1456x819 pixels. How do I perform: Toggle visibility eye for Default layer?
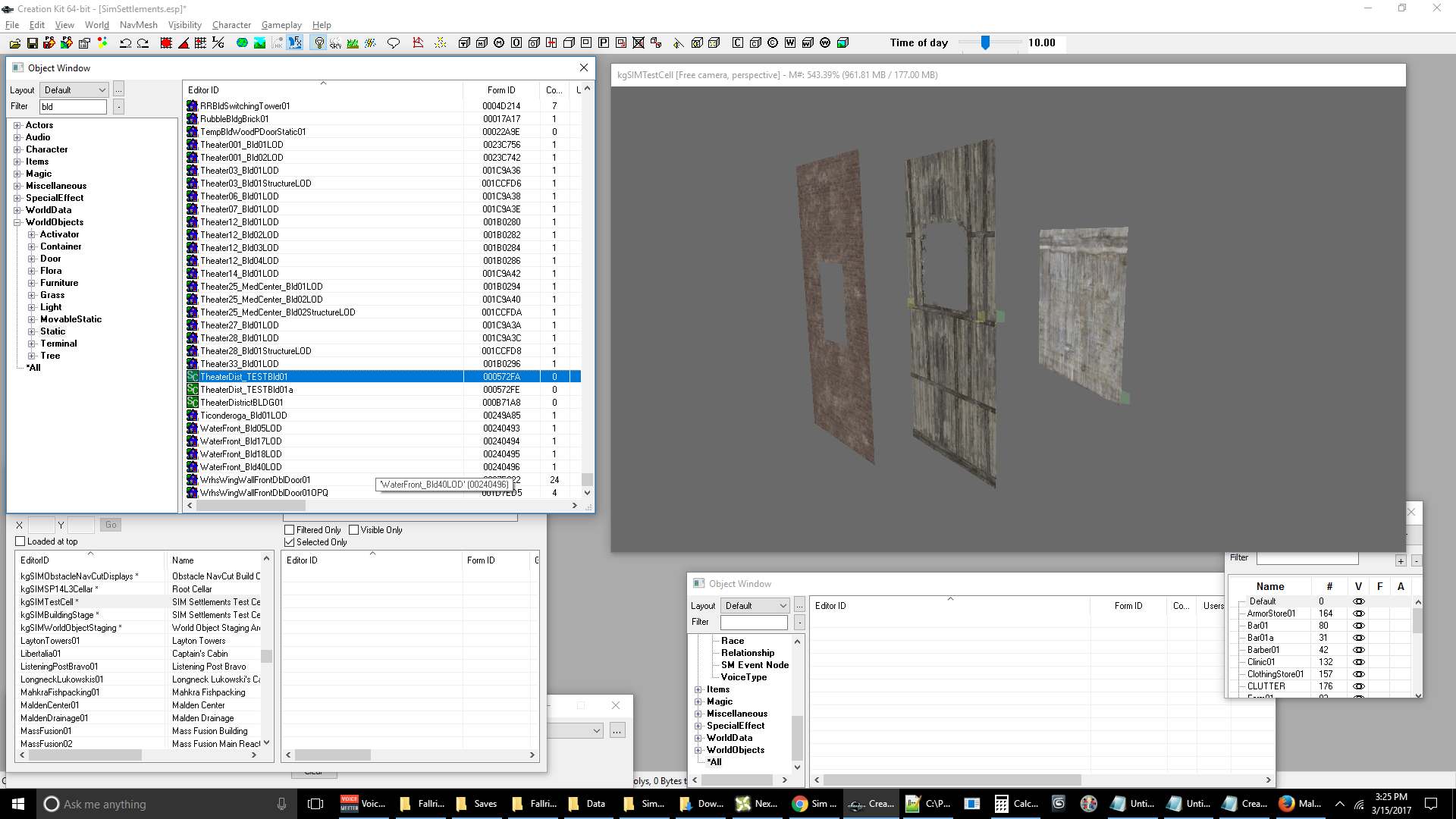[x=1359, y=601]
